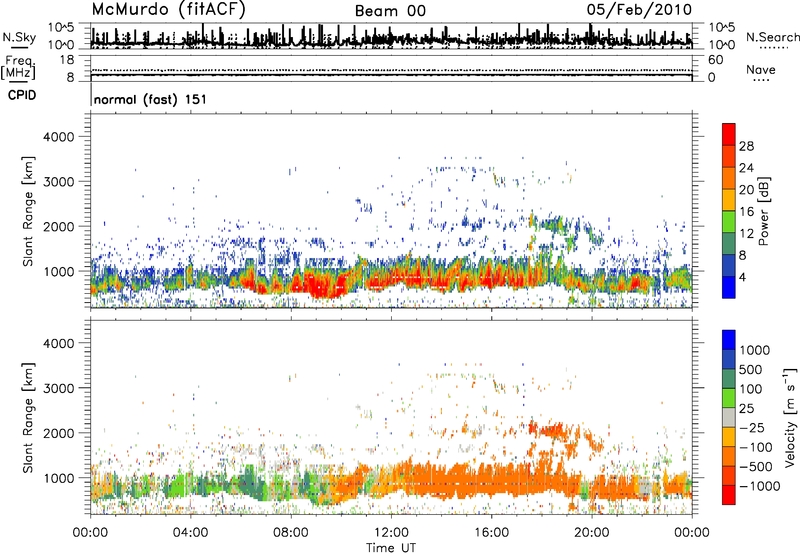
Task: Select the date "05/Feb/2010"
Action: pyautogui.click(x=639, y=9)
